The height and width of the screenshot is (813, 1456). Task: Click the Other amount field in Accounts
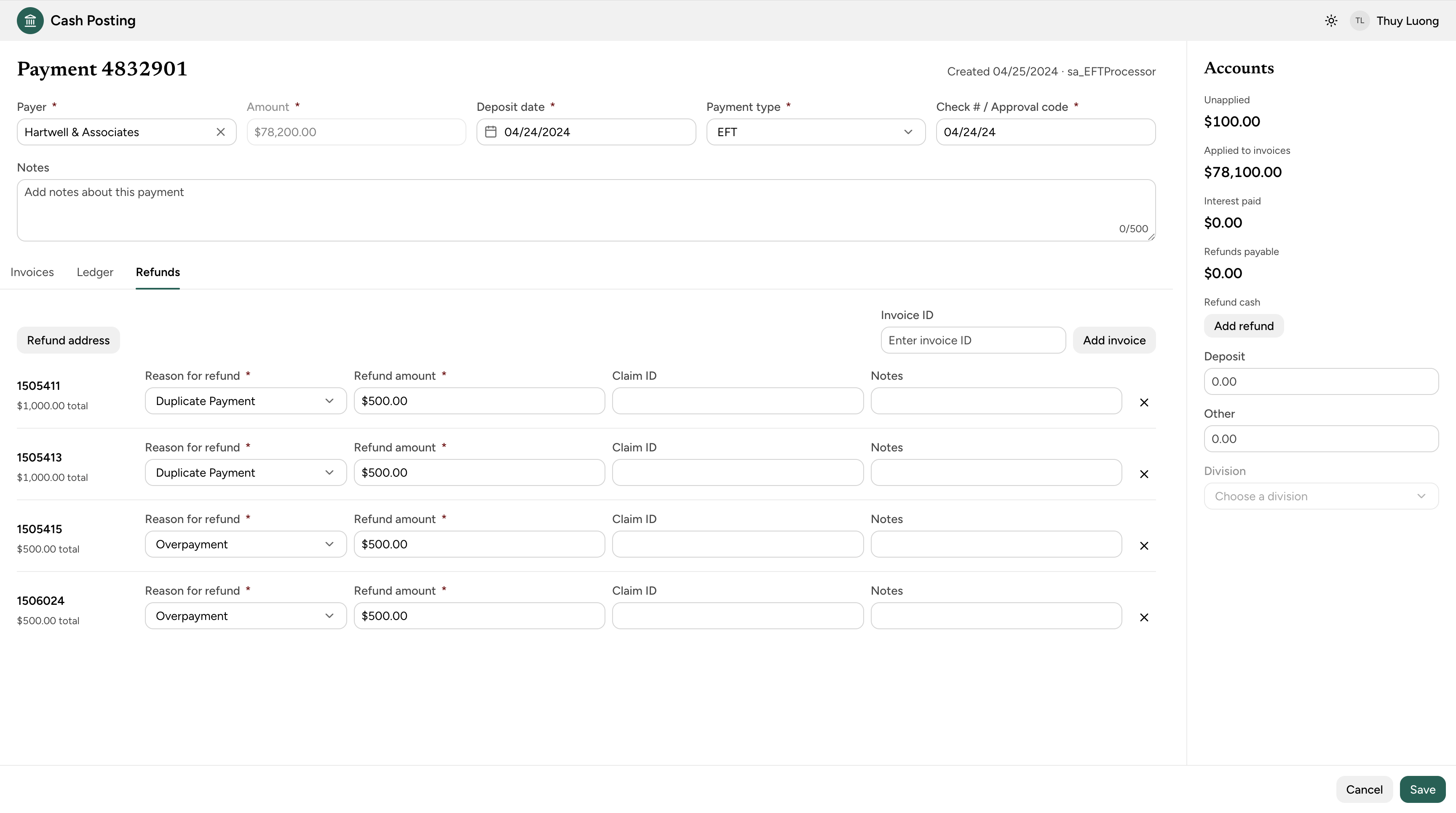1321,439
